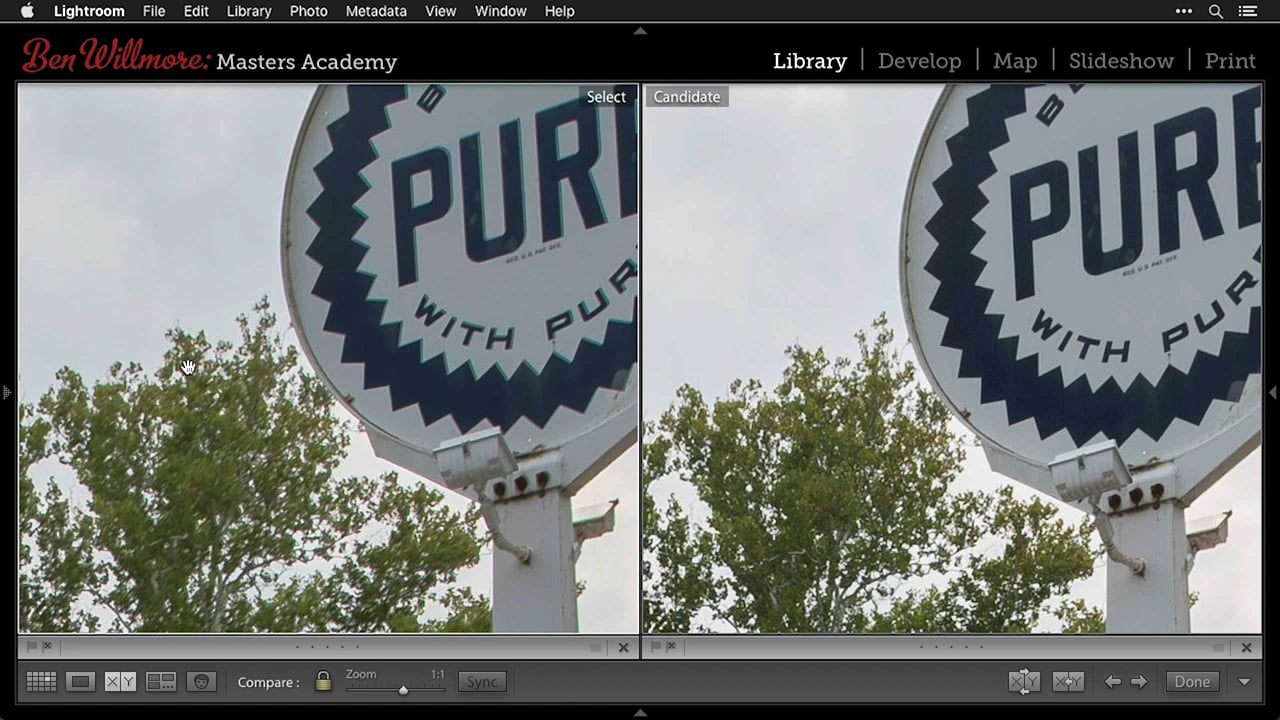Switch to the Develop module

click(919, 61)
